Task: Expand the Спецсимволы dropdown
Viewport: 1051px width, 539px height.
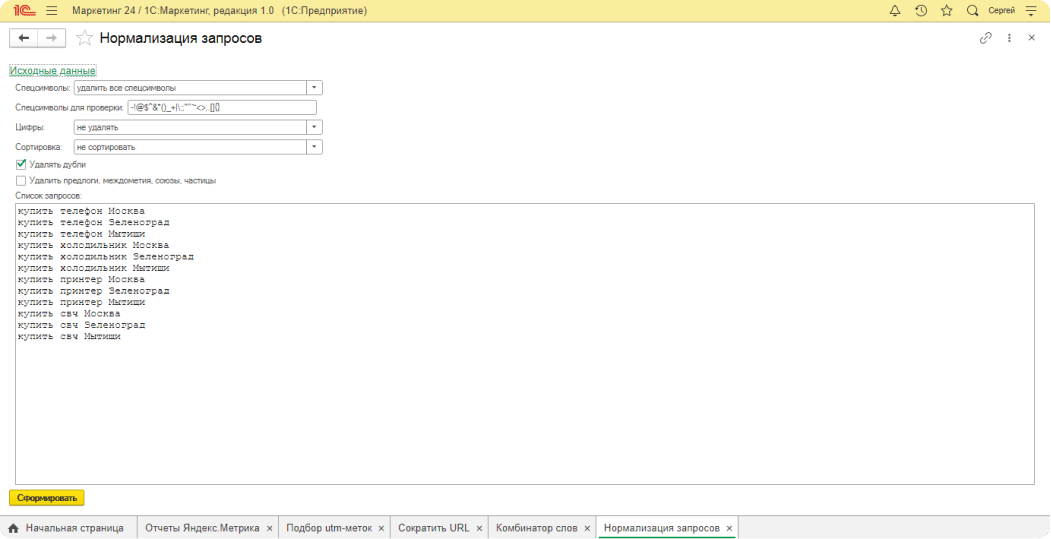Action: pos(315,88)
